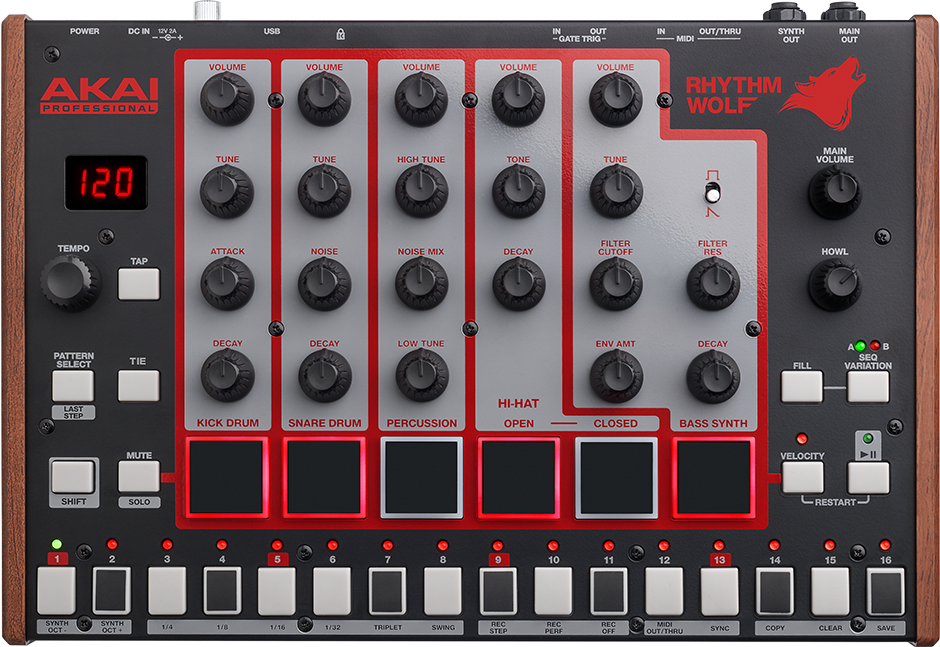Image resolution: width=940 pixels, height=647 pixels.
Task: Click the Bass Synth Tune knob
Action: click(x=616, y=191)
